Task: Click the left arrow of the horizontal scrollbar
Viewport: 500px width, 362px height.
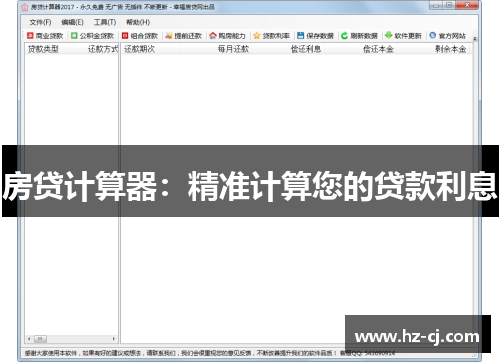Action: [29, 339]
